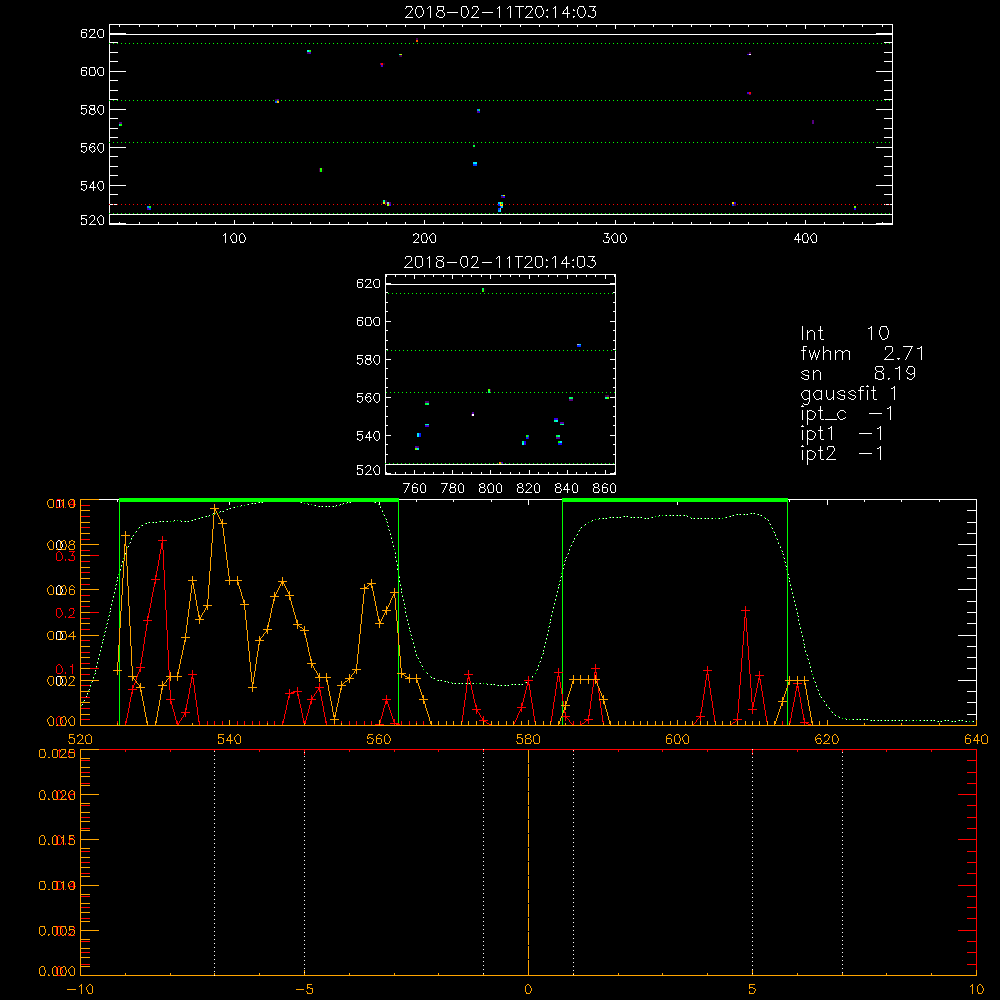Click the dotted vertical line at -7 in bottom plot
The image size is (1000, 1000).
pos(214,862)
